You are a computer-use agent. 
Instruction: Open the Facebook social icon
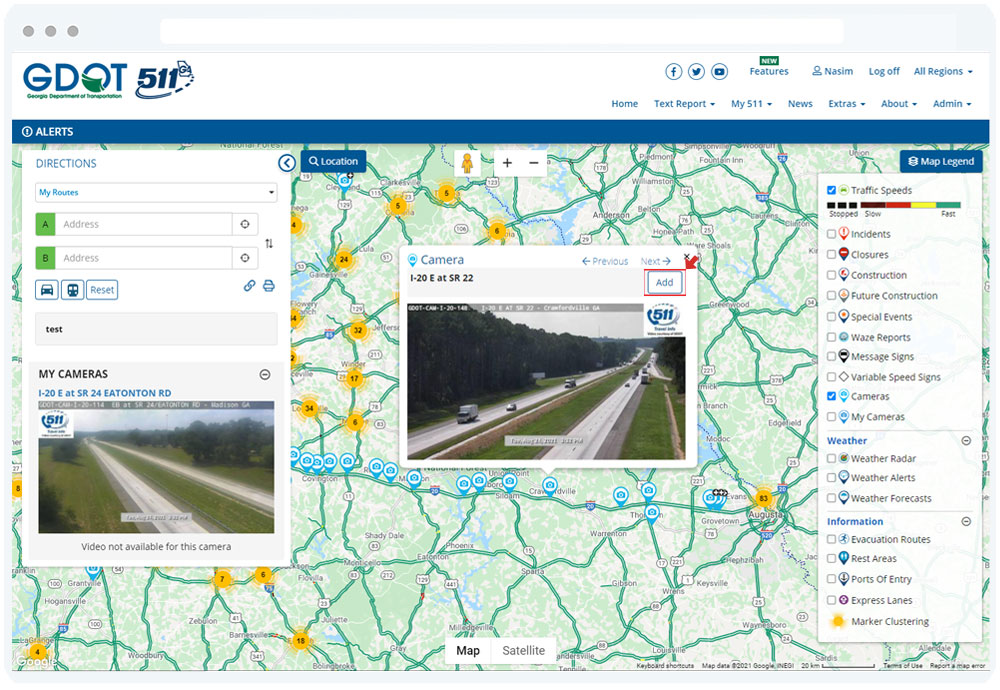(673, 71)
